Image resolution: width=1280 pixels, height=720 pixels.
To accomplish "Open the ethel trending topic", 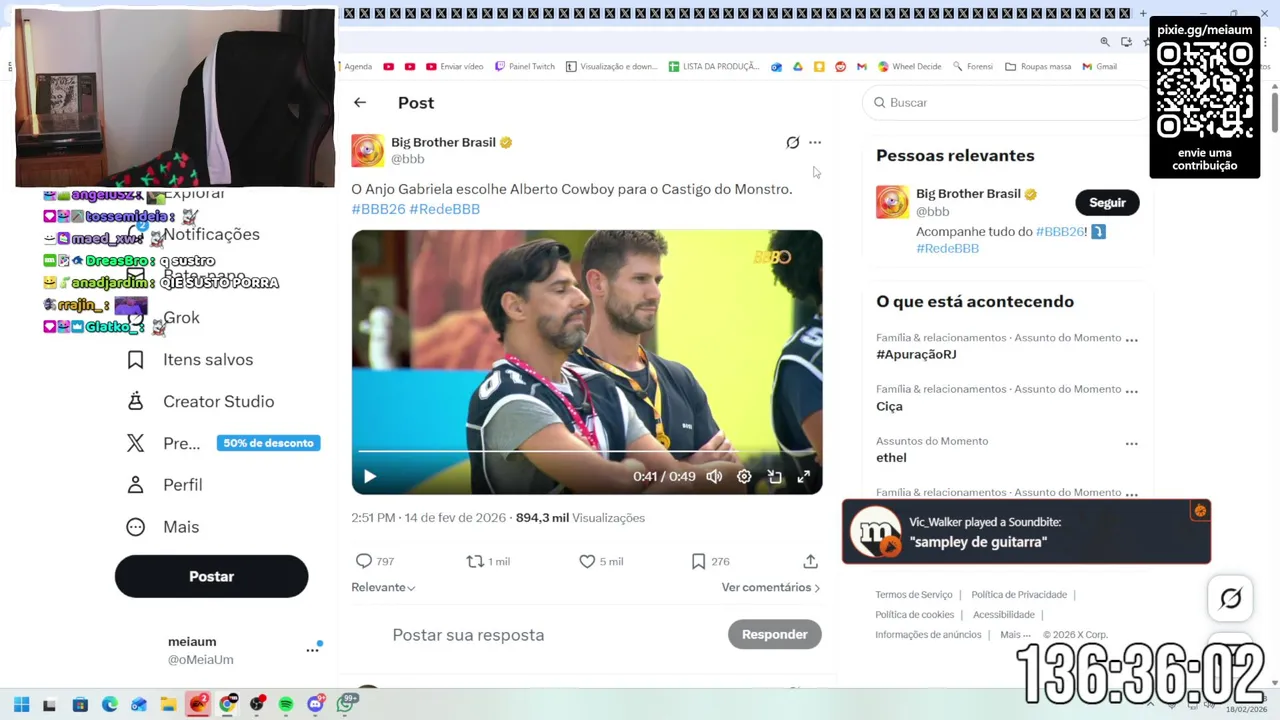I will click(x=891, y=457).
